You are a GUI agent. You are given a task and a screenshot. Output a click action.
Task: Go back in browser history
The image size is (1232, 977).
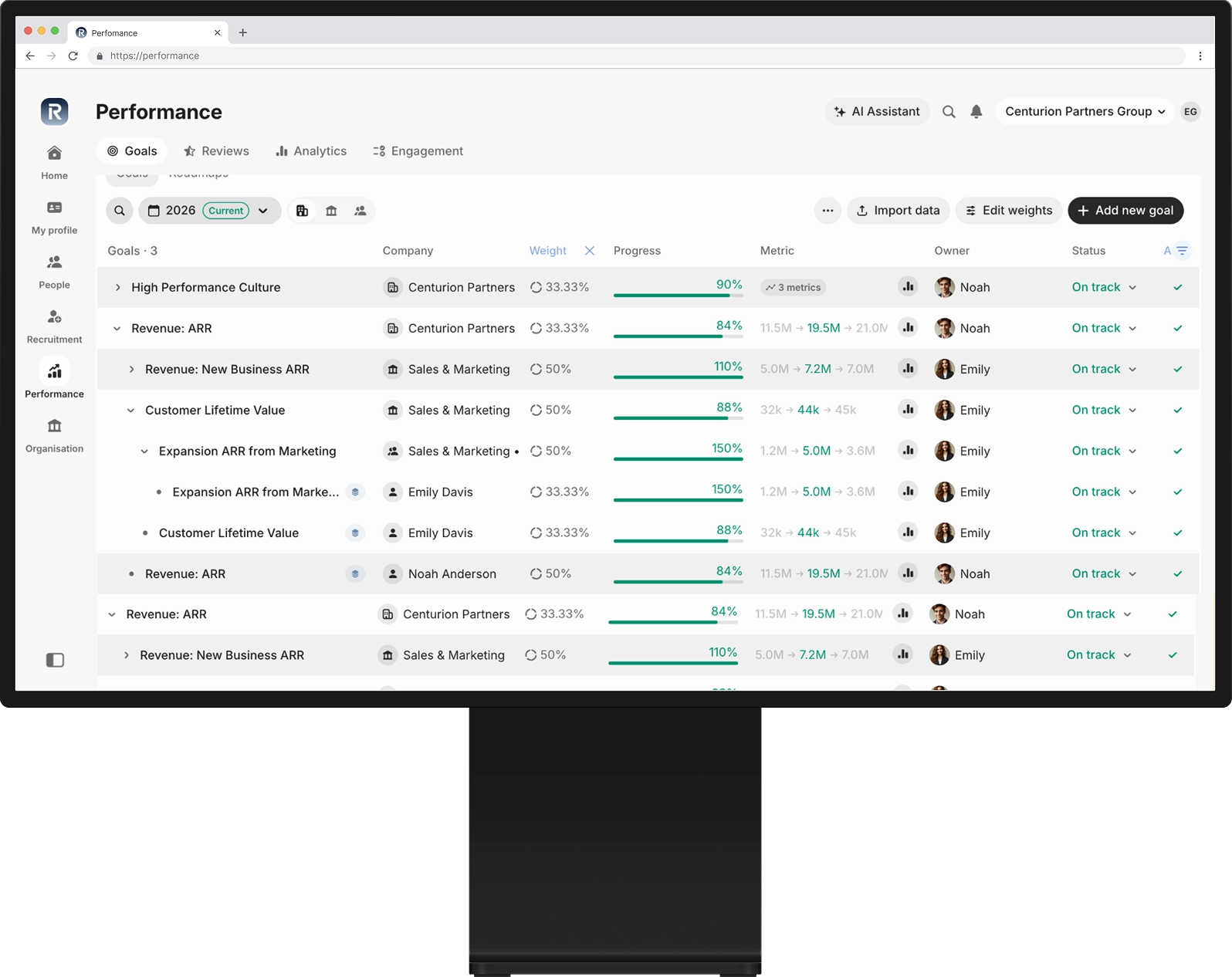point(30,56)
